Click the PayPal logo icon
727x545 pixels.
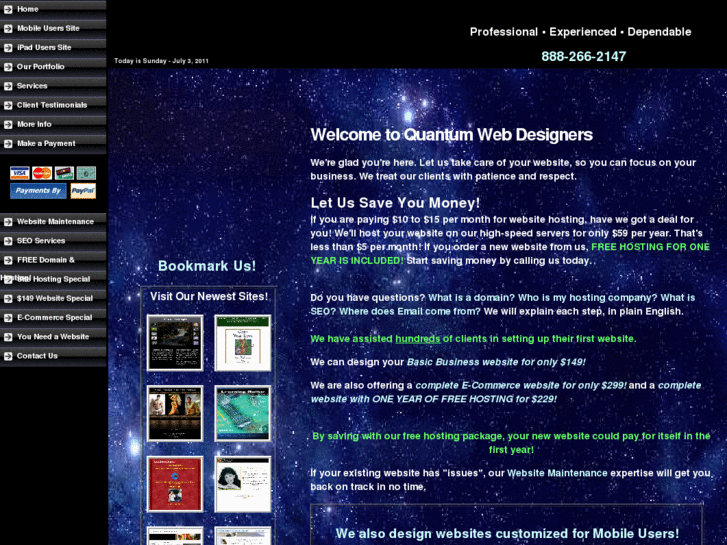[83, 191]
